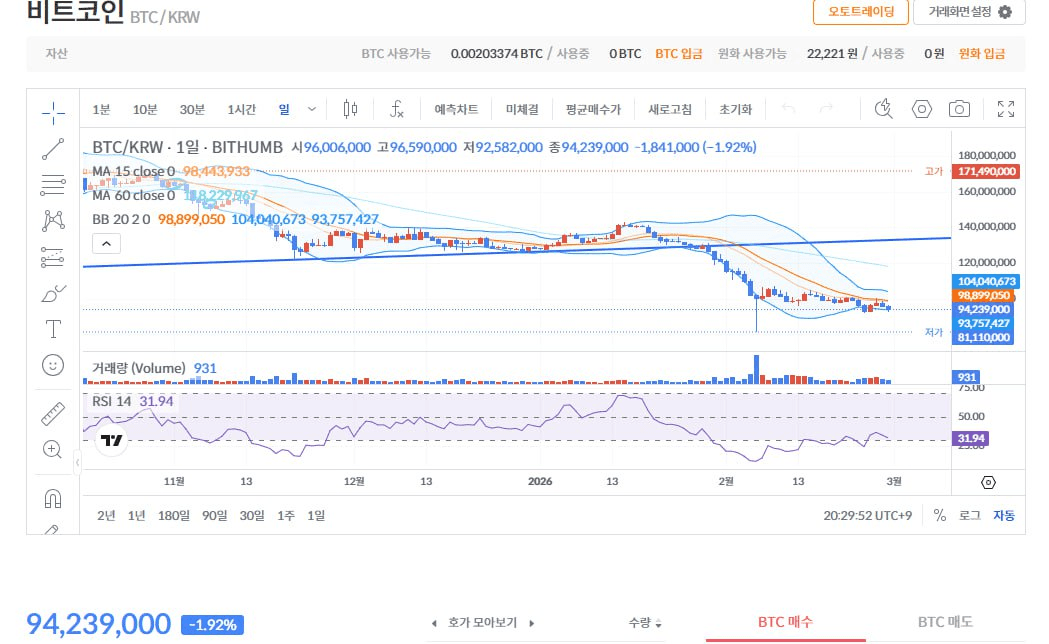Image resolution: width=1049 pixels, height=644 pixels.
Task: Toggle fullscreen chart view
Action: (1005, 108)
